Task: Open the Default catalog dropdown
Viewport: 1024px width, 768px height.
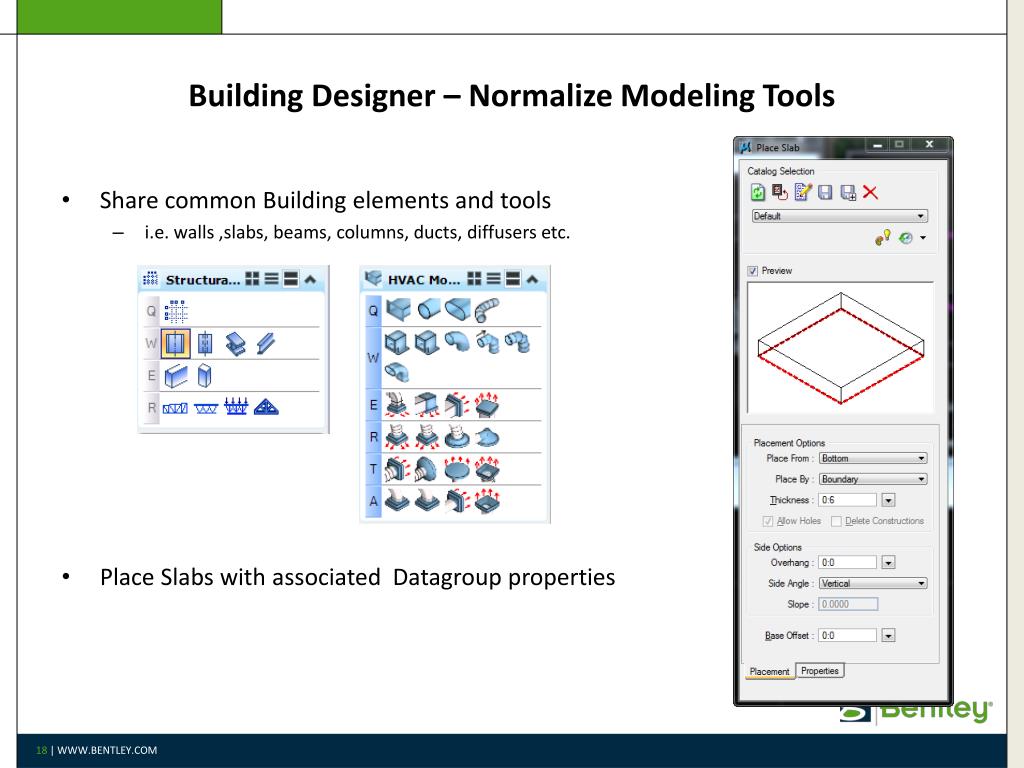Action: tap(840, 216)
